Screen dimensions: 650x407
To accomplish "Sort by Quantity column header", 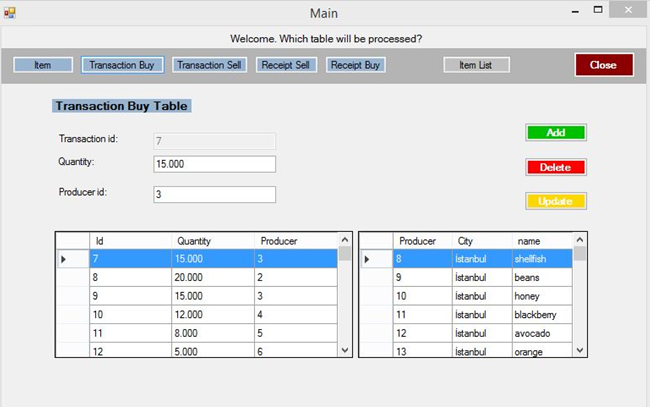I will point(213,241).
